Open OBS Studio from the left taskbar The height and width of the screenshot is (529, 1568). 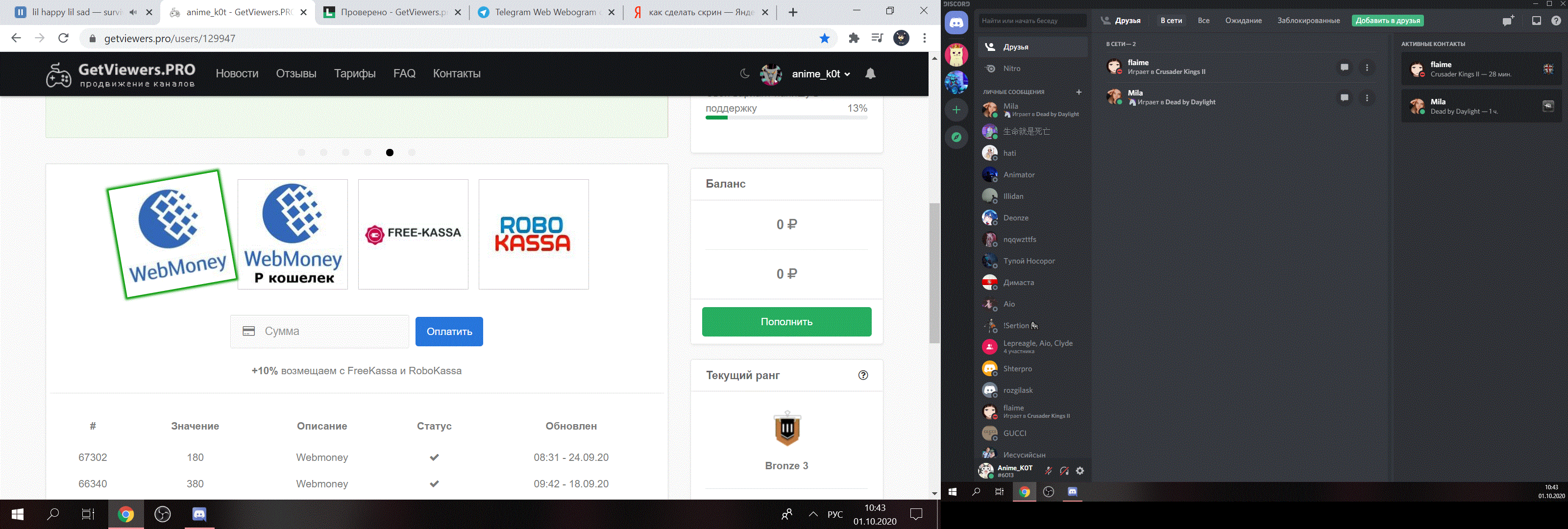[163, 514]
